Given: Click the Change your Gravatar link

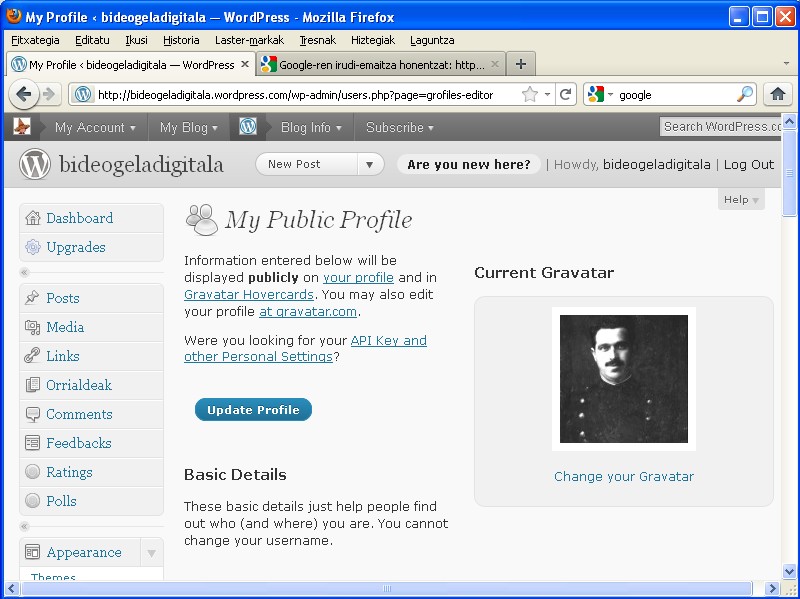Looking at the screenshot, I should click(x=623, y=477).
